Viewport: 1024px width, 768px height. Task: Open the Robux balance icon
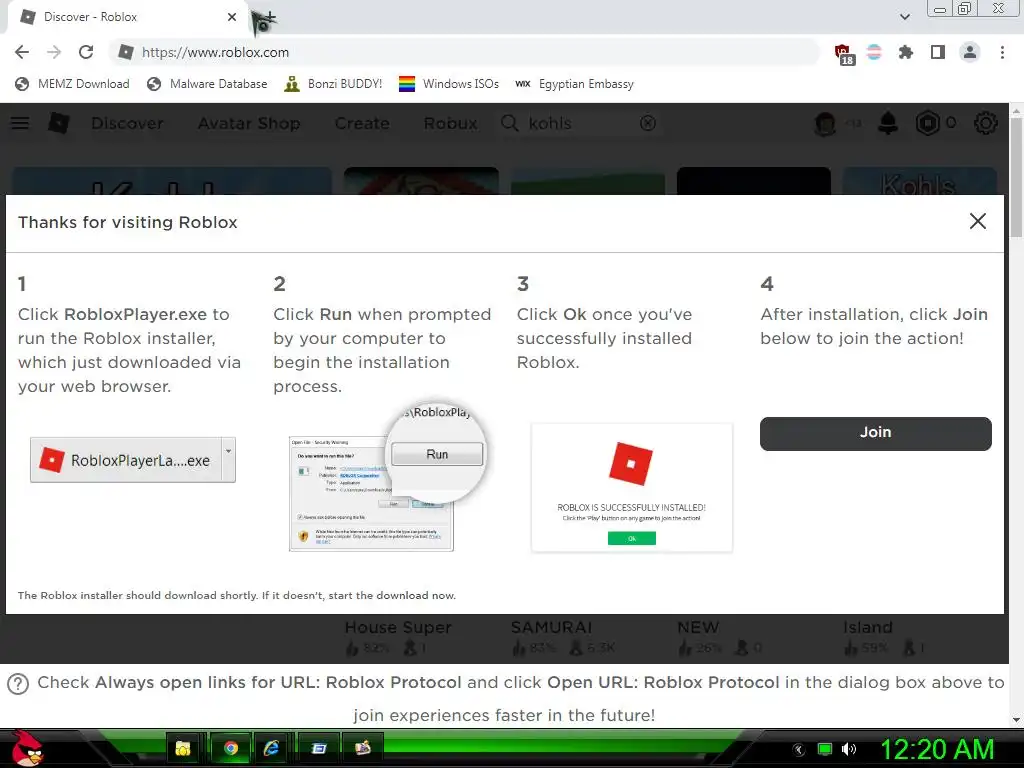click(927, 123)
